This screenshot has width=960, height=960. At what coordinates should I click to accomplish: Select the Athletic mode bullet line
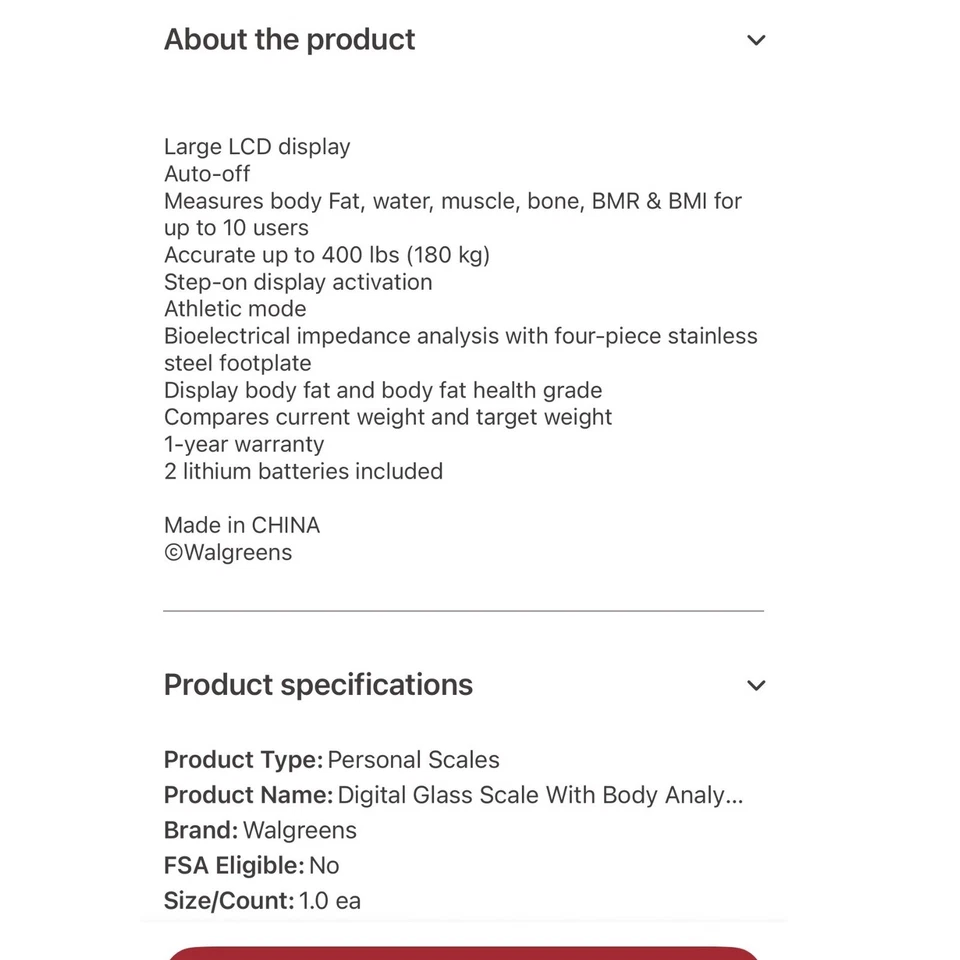(235, 309)
